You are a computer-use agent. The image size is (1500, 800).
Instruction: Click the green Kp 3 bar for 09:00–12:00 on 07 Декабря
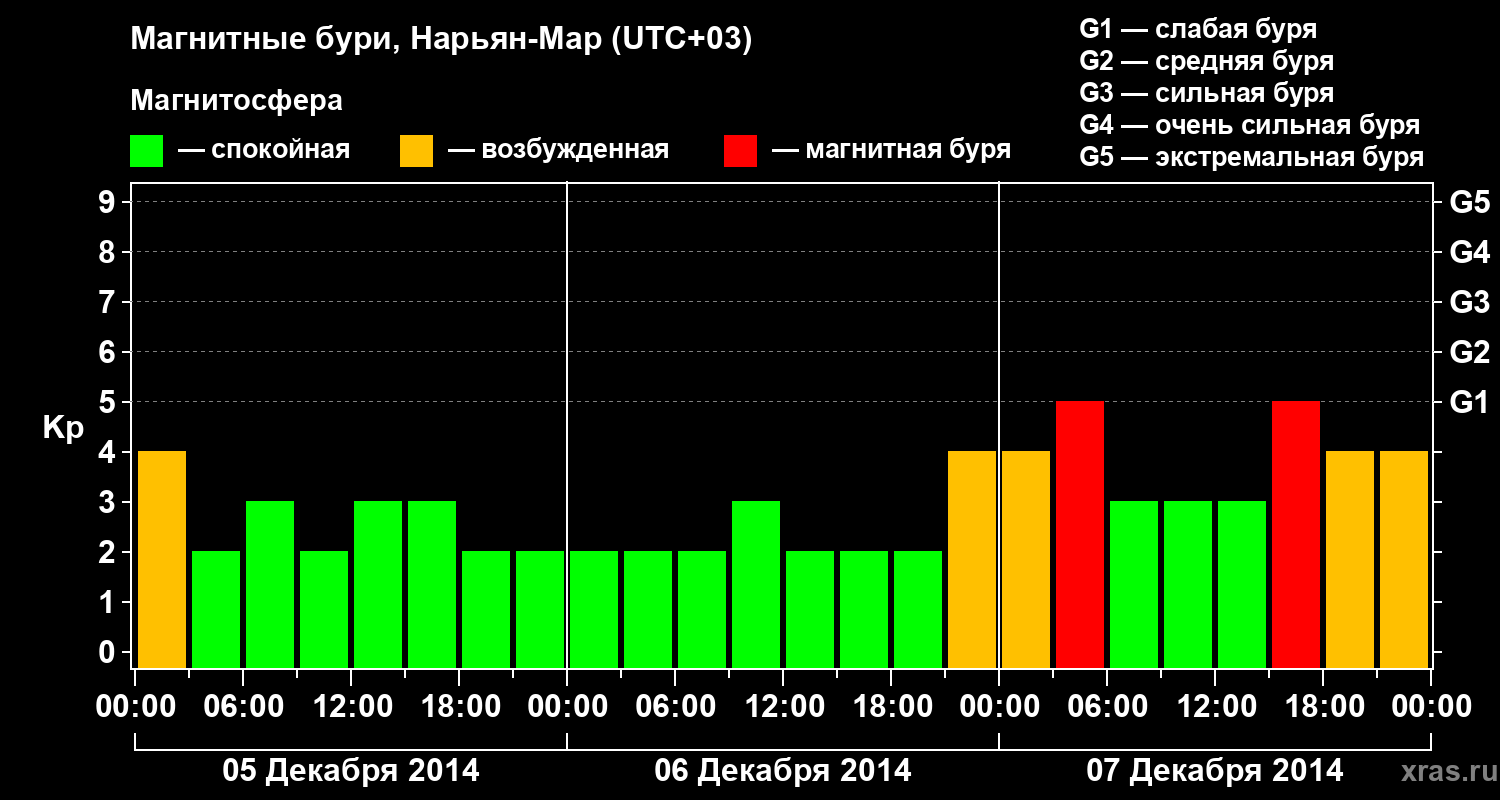[x=1188, y=584]
